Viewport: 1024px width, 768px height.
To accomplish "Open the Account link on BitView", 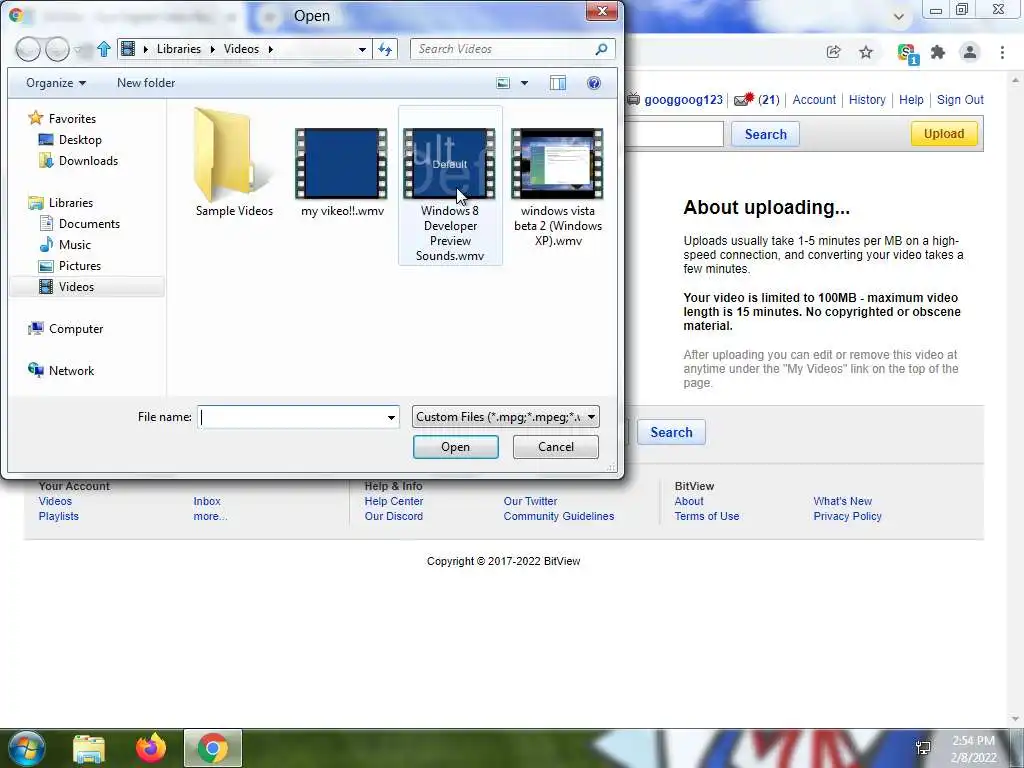I will pos(814,100).
